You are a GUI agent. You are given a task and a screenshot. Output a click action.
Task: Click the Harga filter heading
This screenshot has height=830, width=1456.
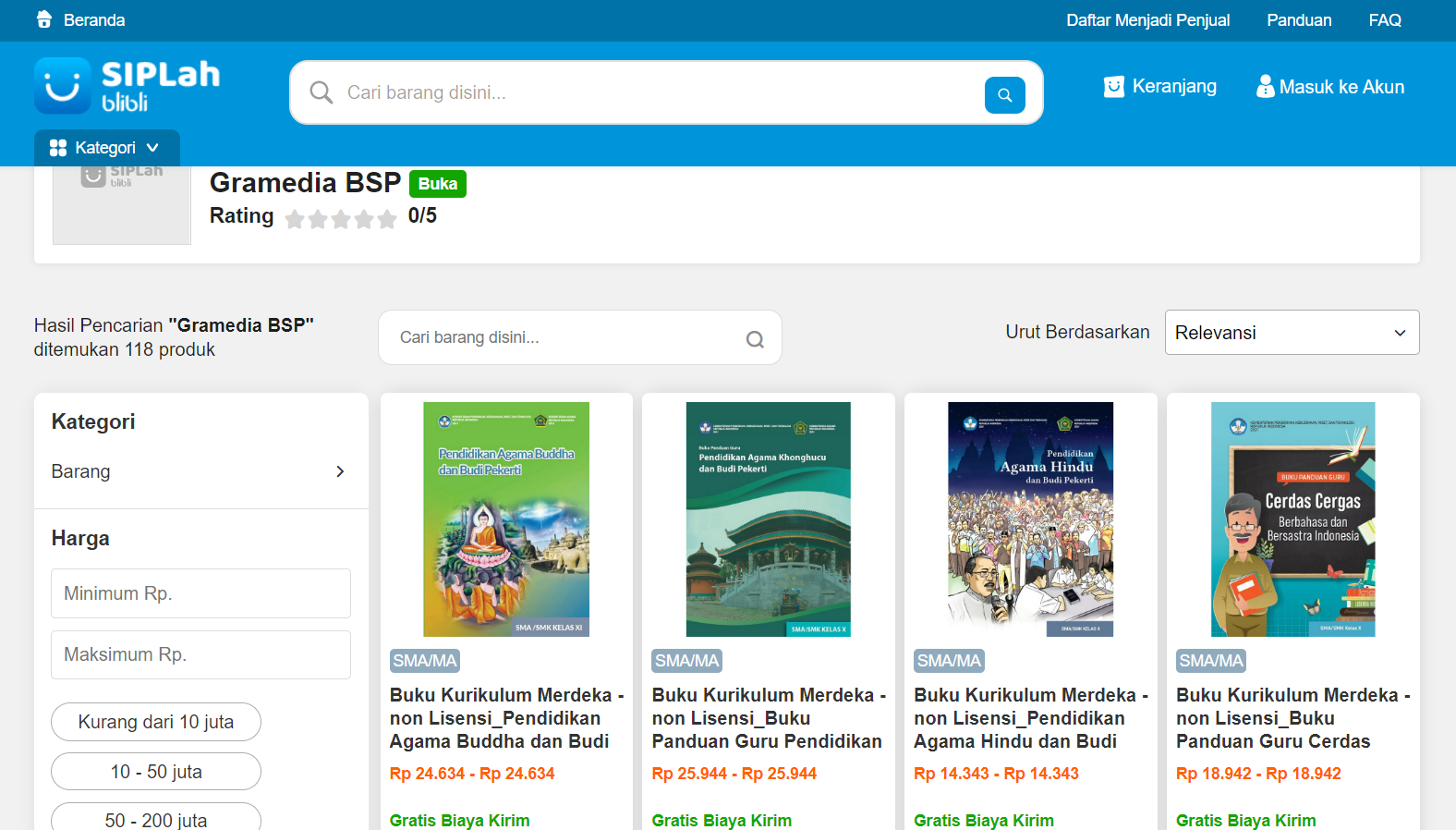pos(80,539)
